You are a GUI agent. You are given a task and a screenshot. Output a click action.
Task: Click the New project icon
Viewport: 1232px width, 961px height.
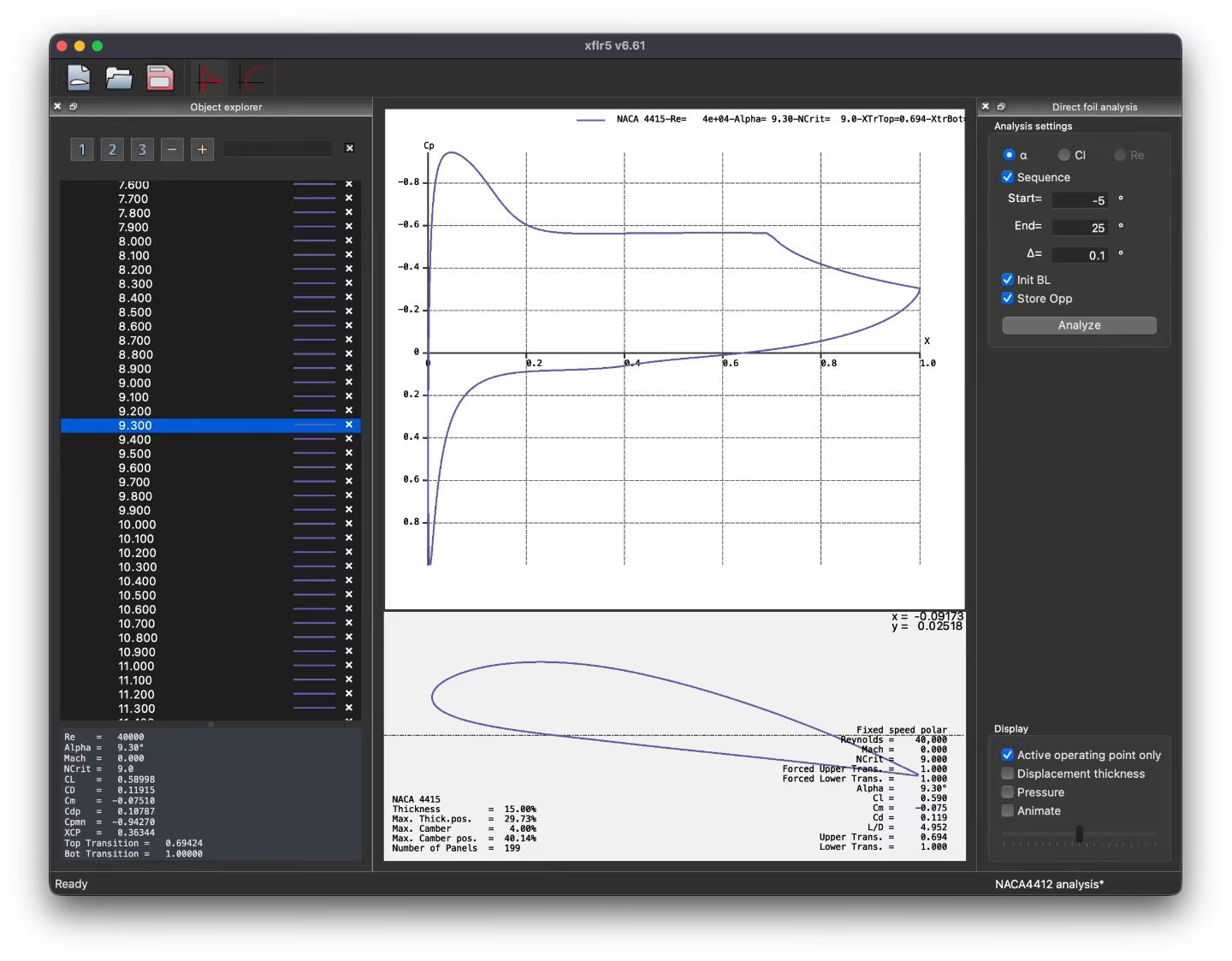coord(79,79)
